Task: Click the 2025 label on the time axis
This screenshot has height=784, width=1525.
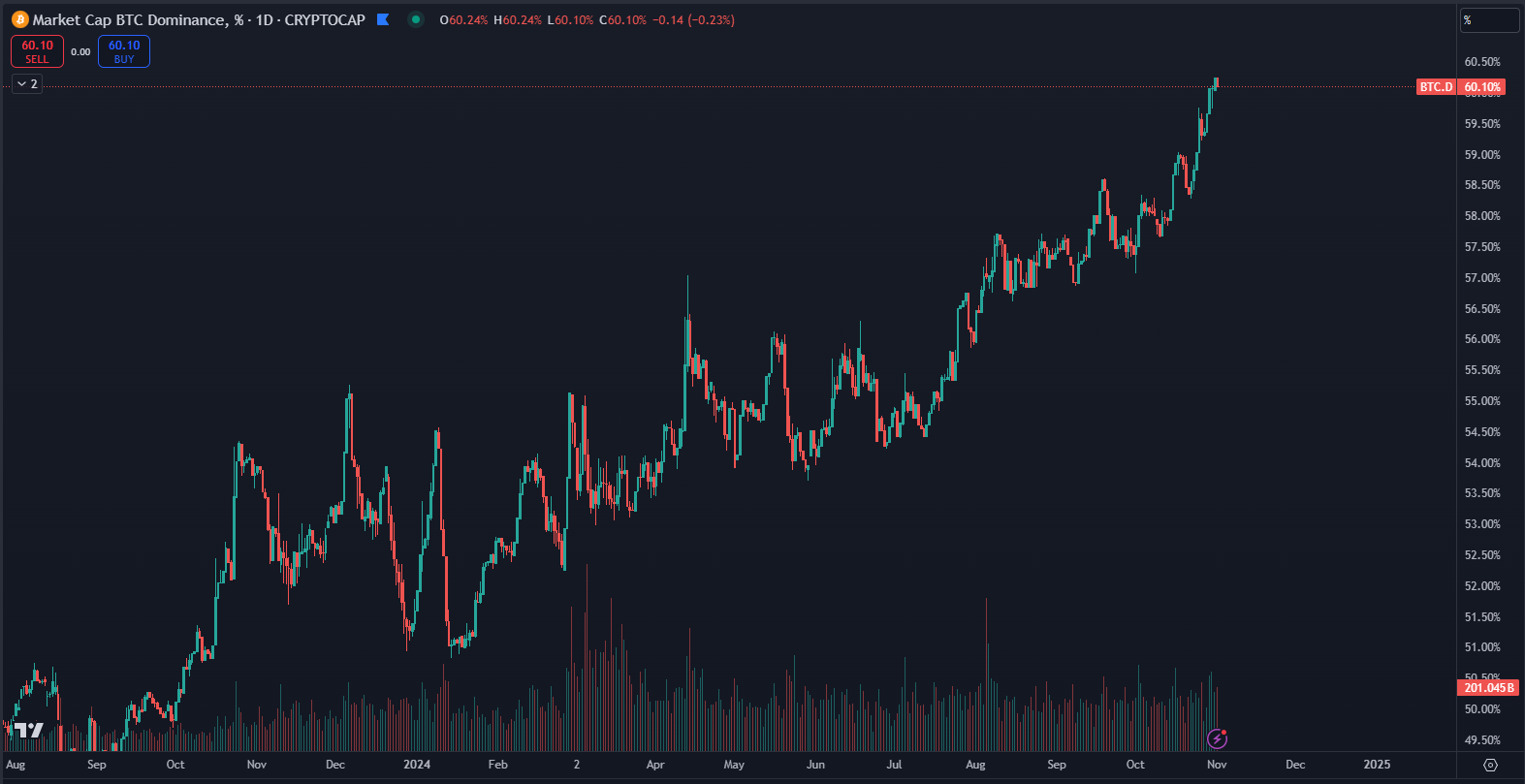Action: [x=1377, y=765]
